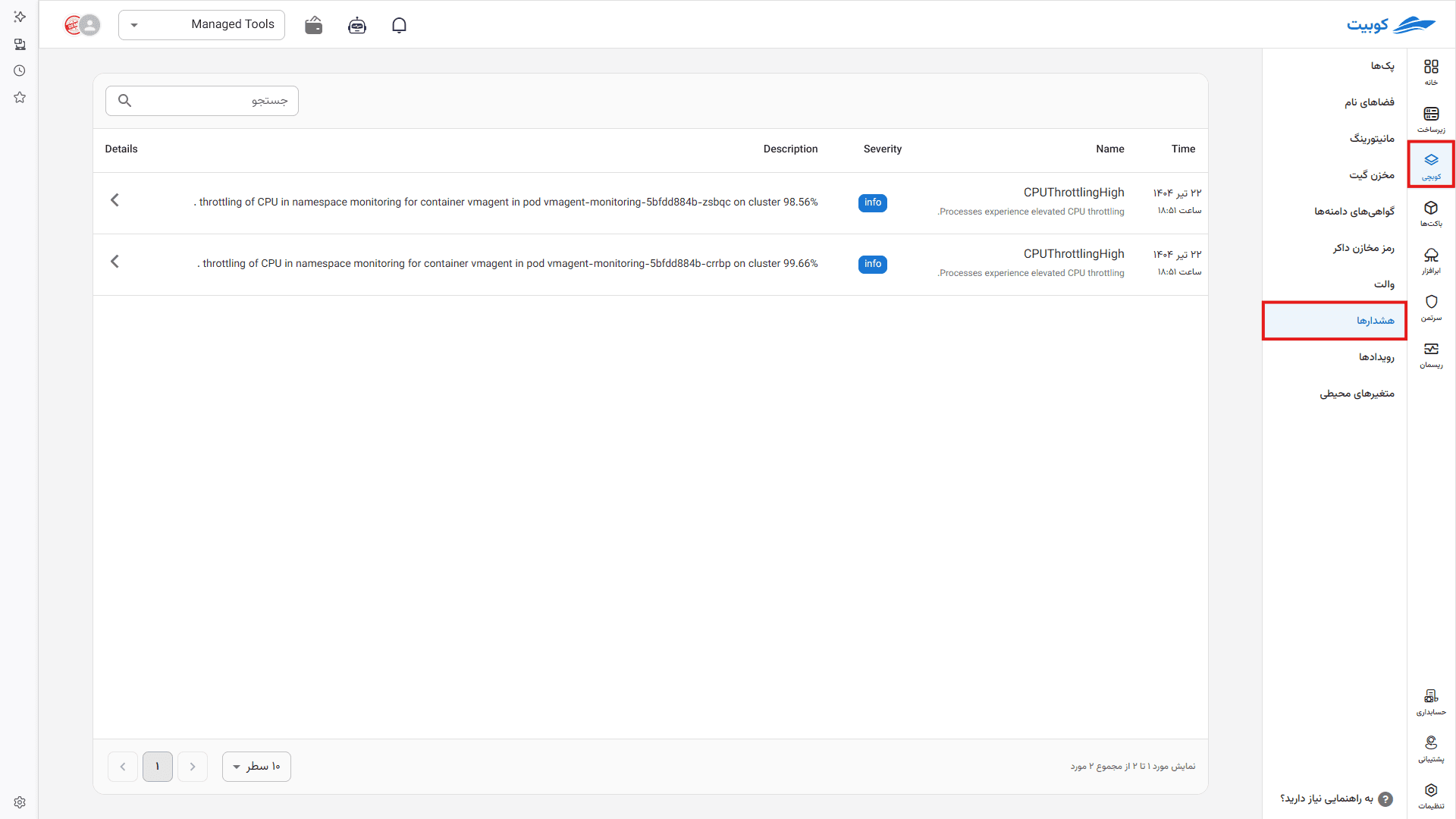Open the زیرساخت infrastructure icon
Screen dimensions: 1456x819
[1431, 119]
